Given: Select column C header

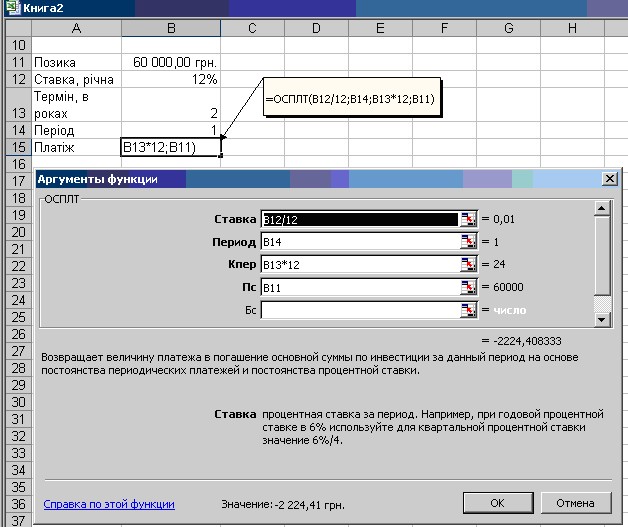Looking at the screenshot, I should tap(252, 28).
